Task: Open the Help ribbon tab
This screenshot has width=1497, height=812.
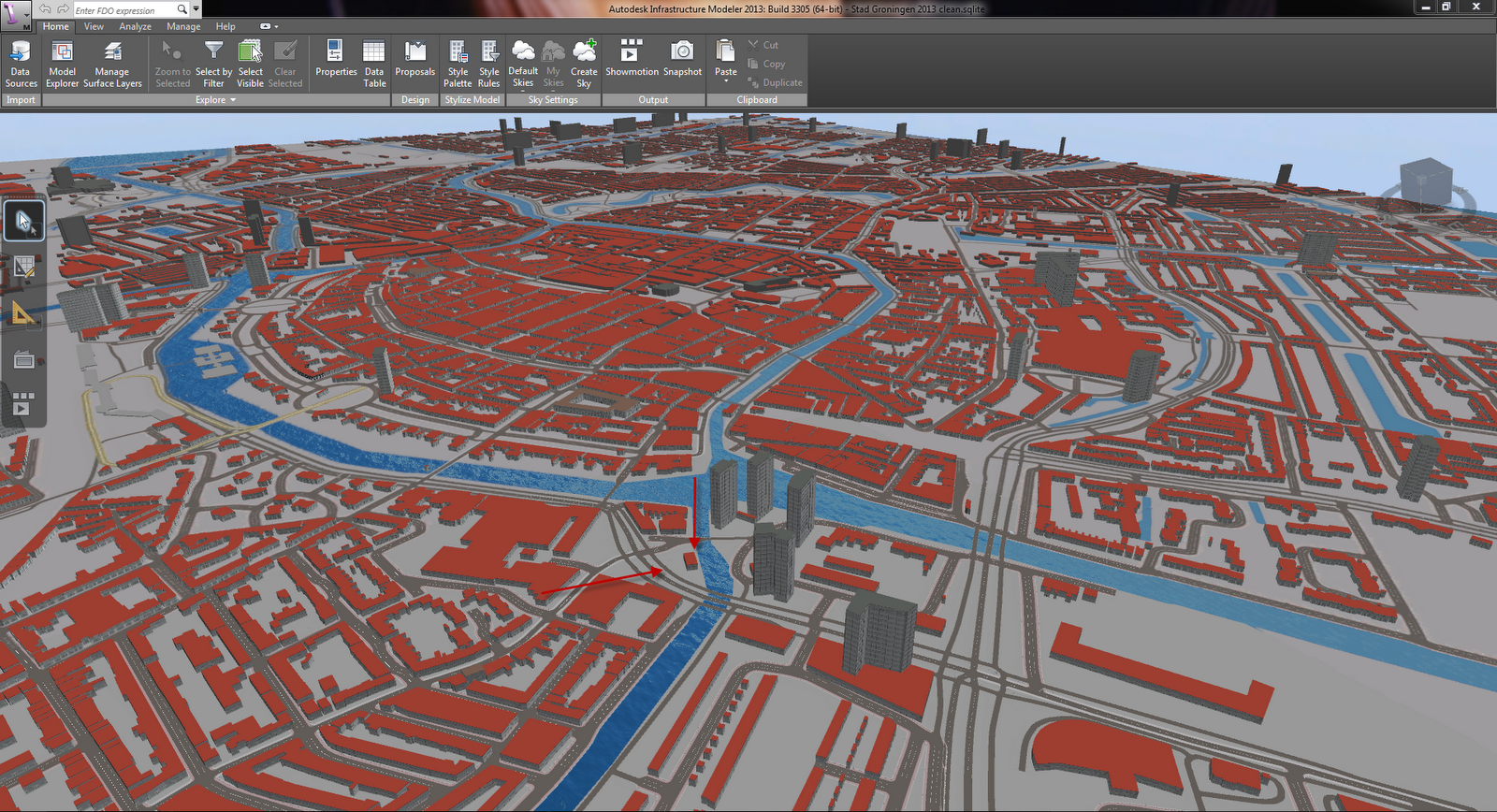Action: (x=225, y=26)
